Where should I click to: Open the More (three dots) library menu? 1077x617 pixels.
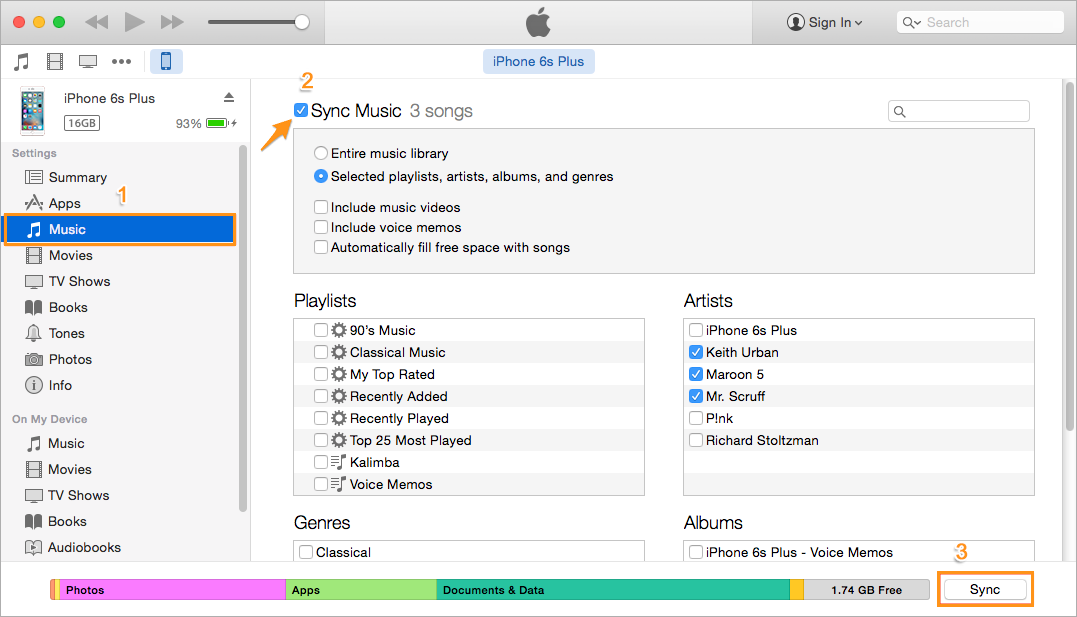coord(122,62)
